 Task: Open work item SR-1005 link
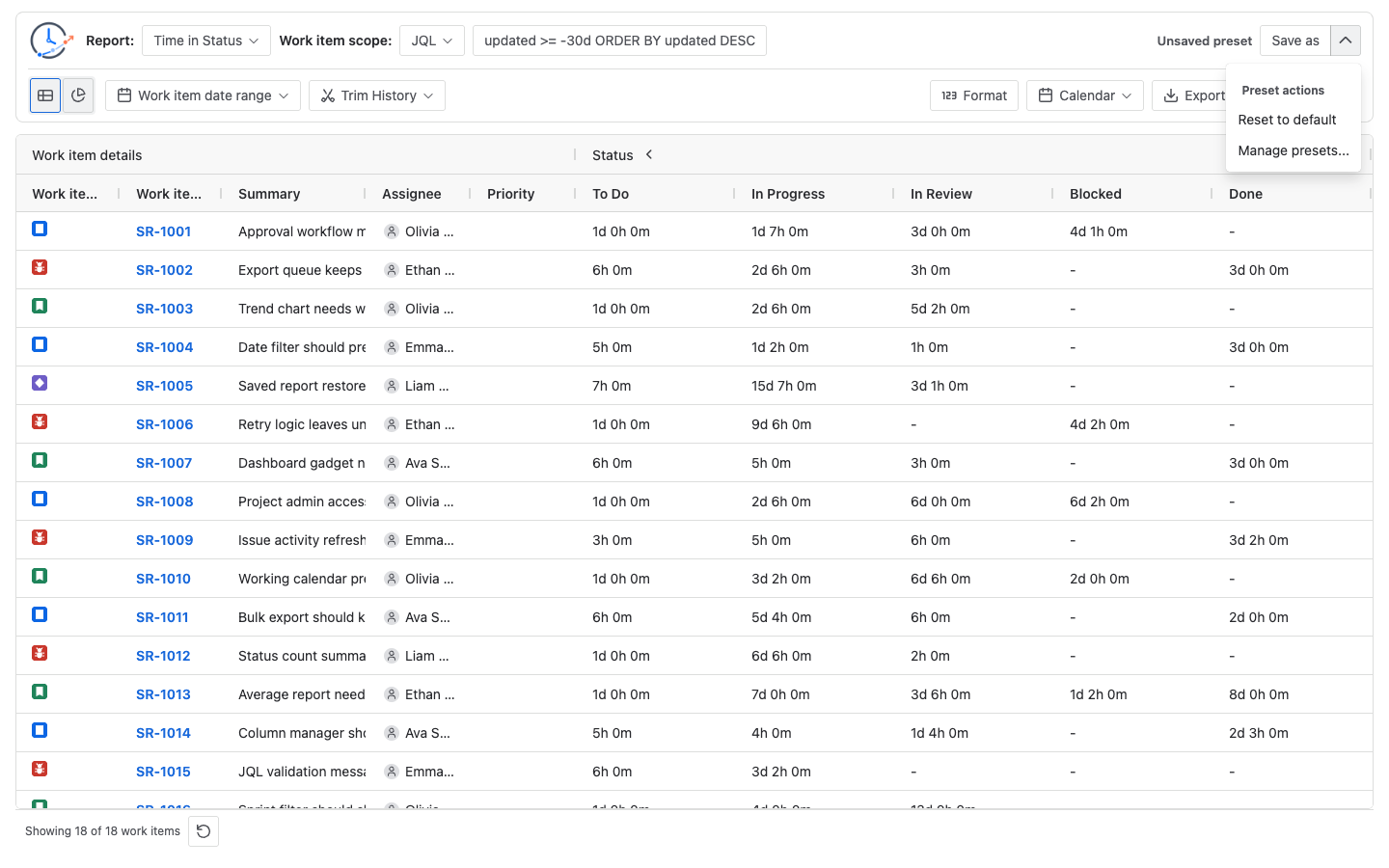[x=164, y=386]
